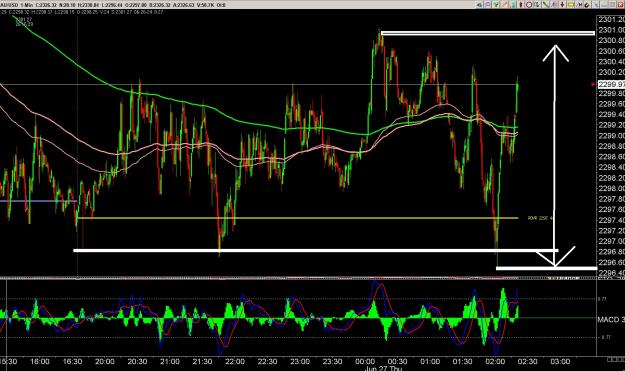Image resolution: width=625 pixels, height=371 pixels.
Task: Click the 01:30 time axis label
Action: tap(462, 361)
